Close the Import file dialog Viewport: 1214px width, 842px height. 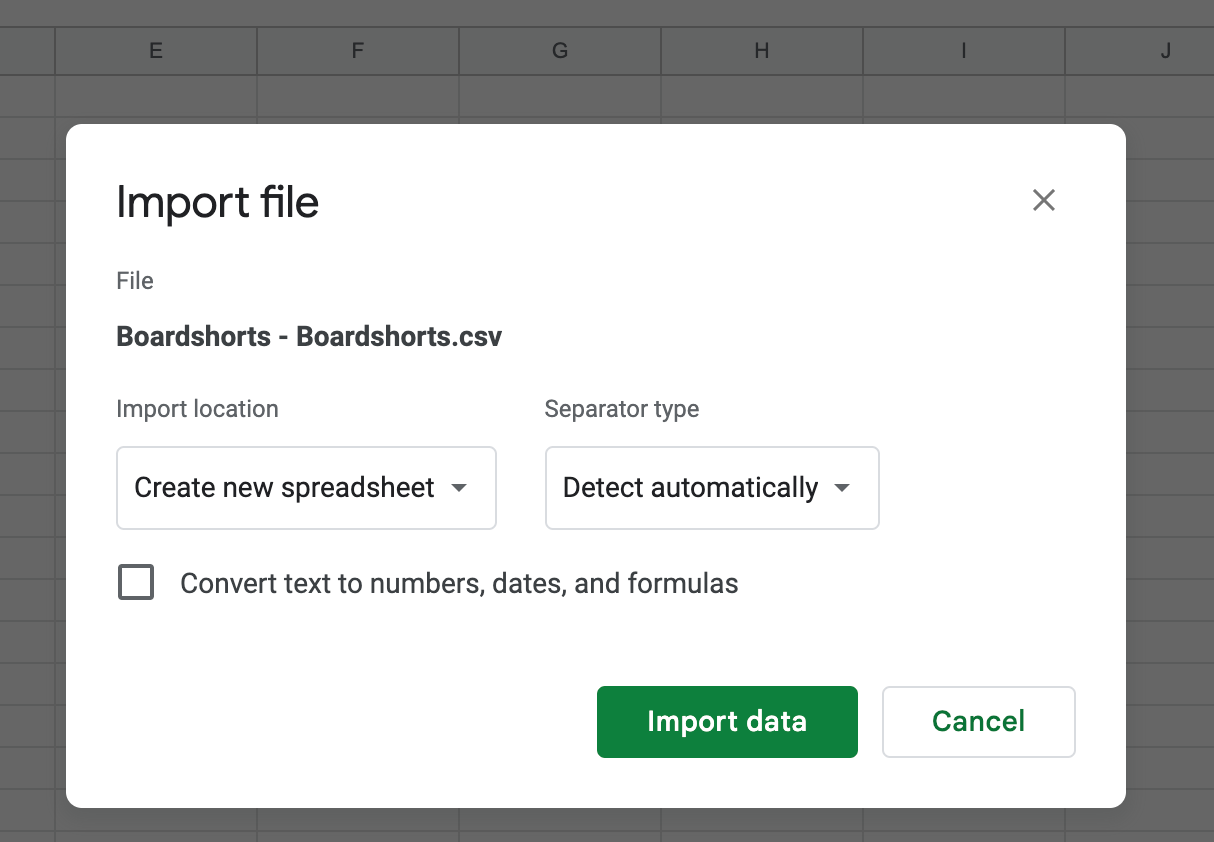(1043, 200)
